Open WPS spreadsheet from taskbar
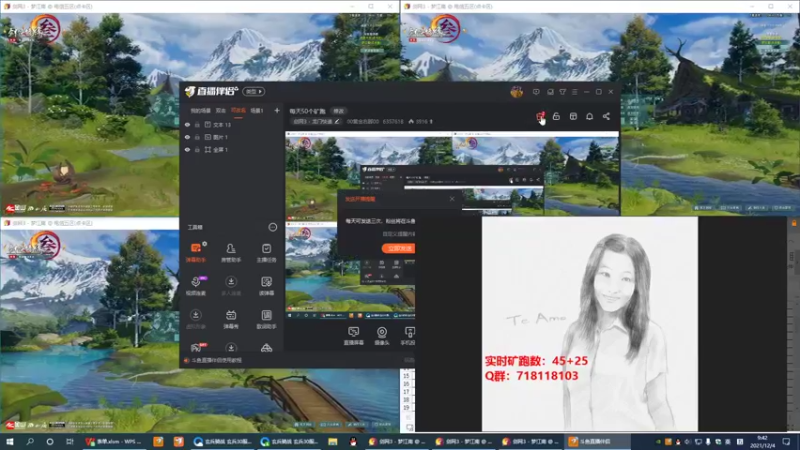800x450 pixels. coord(115,441)
